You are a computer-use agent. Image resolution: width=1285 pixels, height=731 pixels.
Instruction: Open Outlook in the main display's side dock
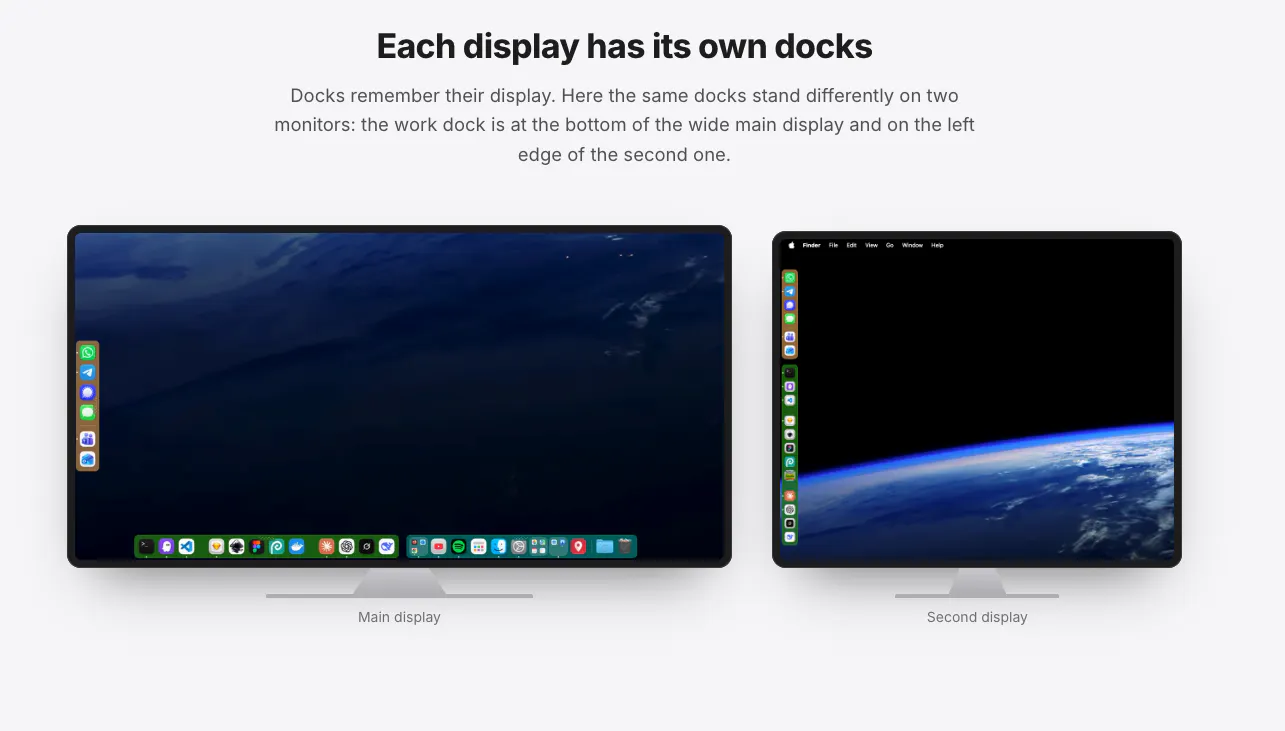88,459
